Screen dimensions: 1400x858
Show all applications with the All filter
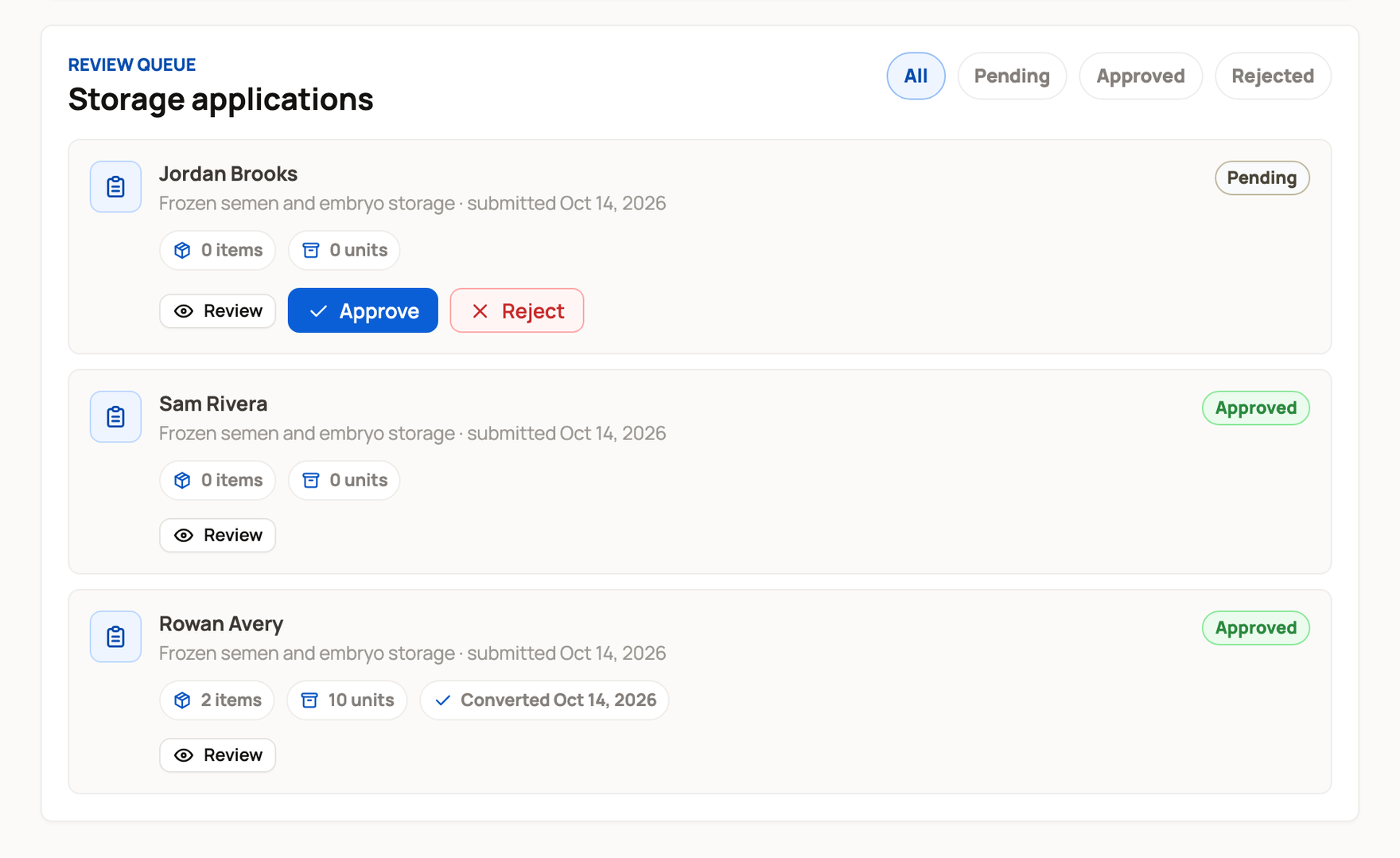click(x=916, y=76)
